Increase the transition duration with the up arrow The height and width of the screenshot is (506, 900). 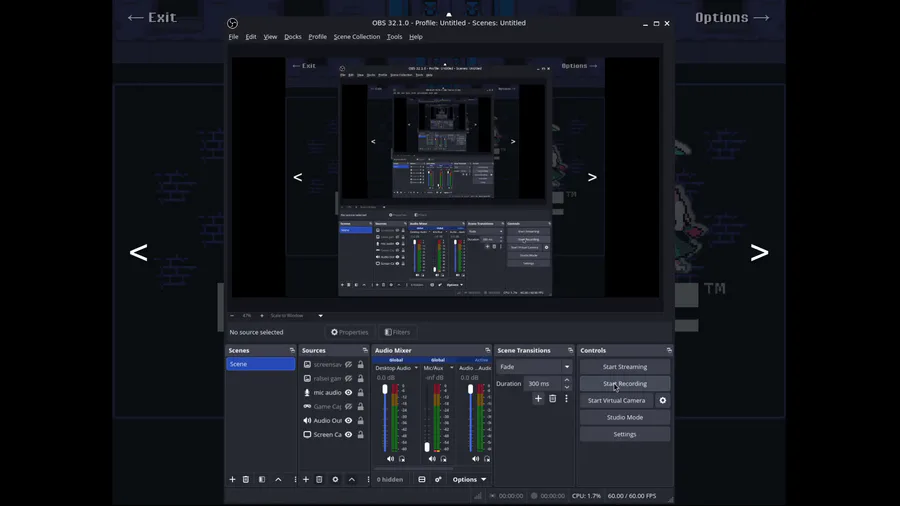567,380
